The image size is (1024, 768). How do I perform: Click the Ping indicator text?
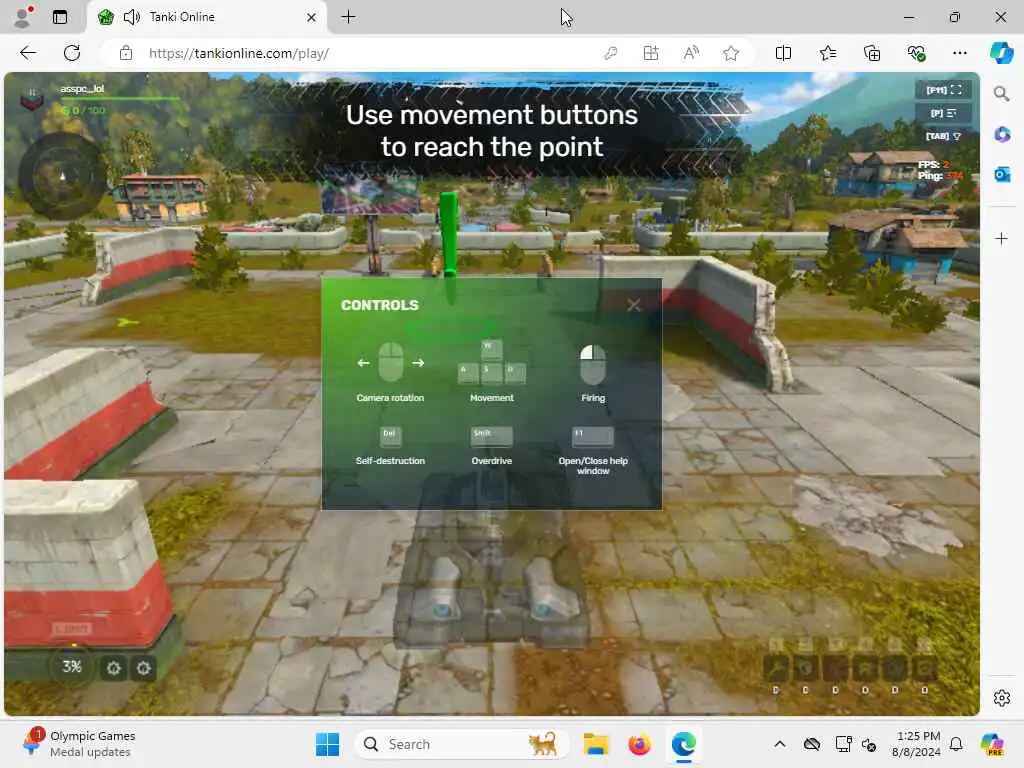(x=940, y=176)
